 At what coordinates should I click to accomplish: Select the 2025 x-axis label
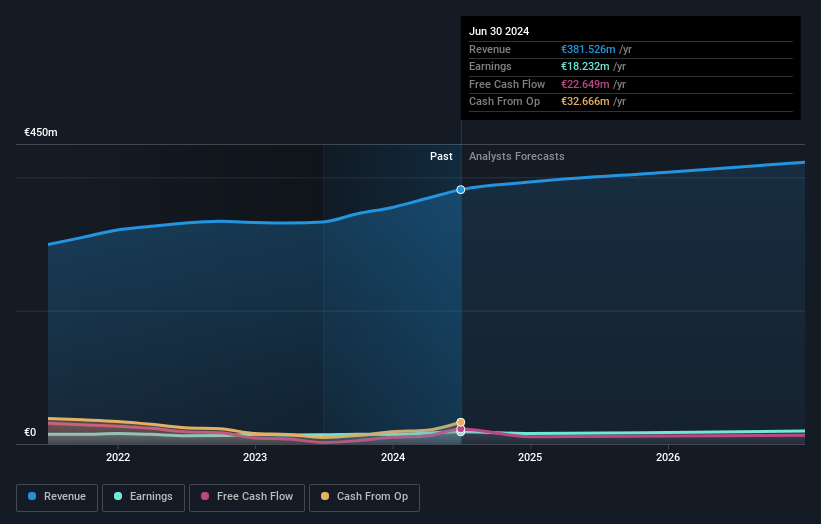pos(530,457)
